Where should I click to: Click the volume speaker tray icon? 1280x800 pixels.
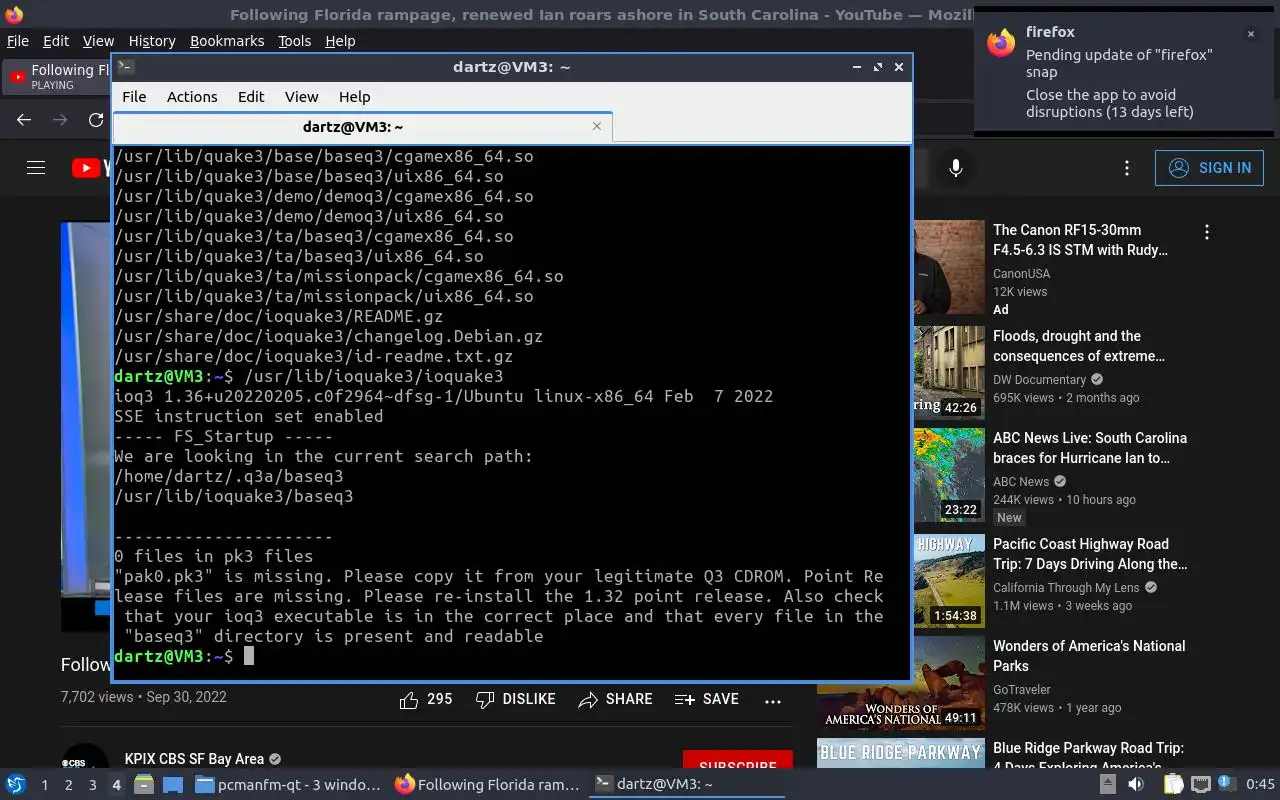pos(1135,784)
